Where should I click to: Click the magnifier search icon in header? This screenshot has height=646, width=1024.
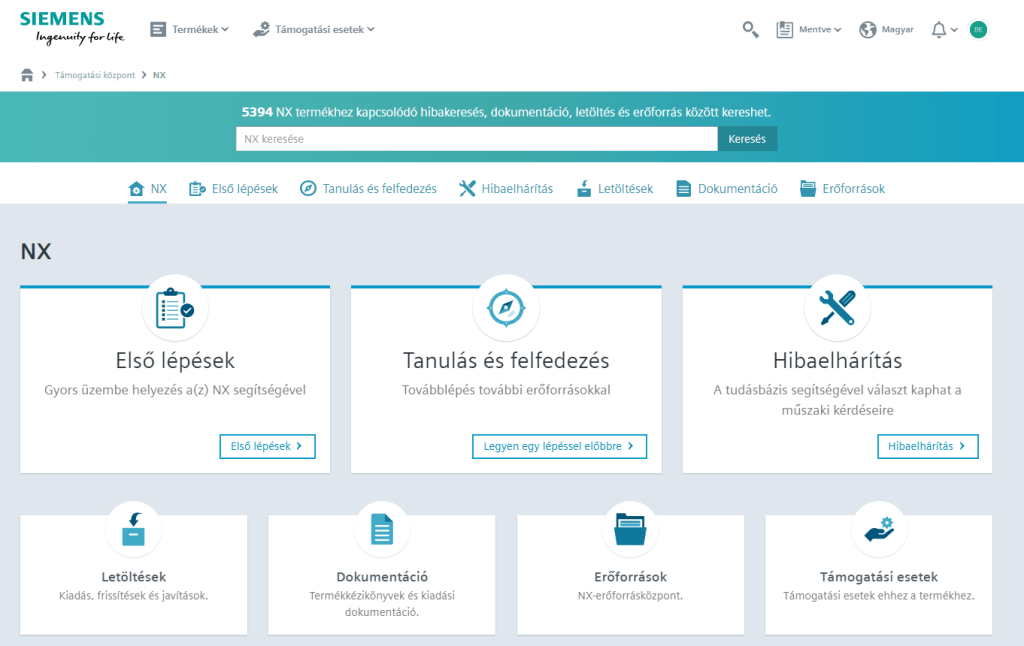[750, 30]
